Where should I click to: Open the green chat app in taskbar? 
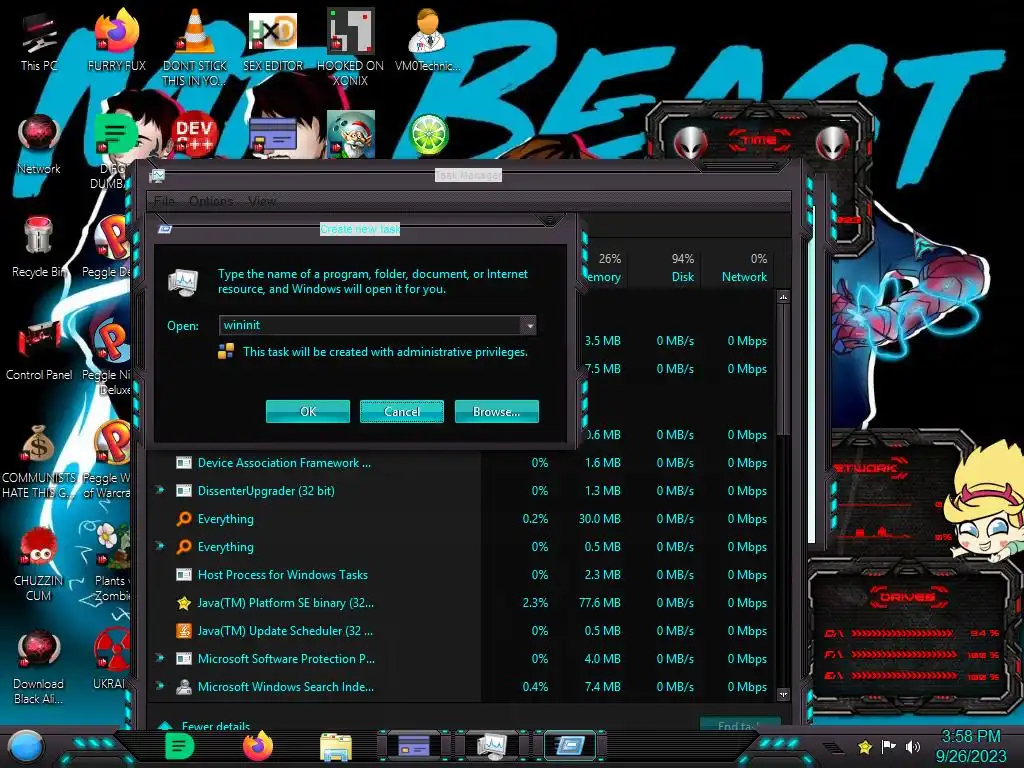179,746
